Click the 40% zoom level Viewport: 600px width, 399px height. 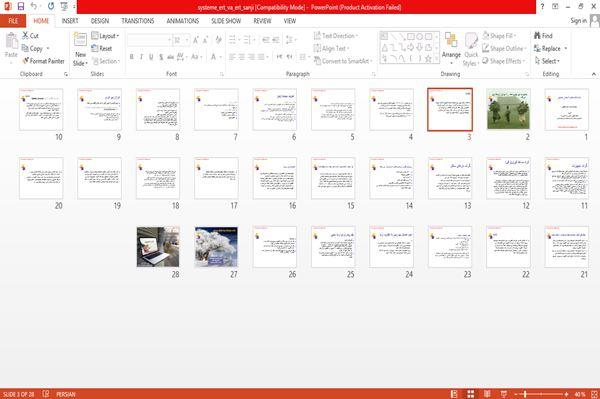click(580, 394)
